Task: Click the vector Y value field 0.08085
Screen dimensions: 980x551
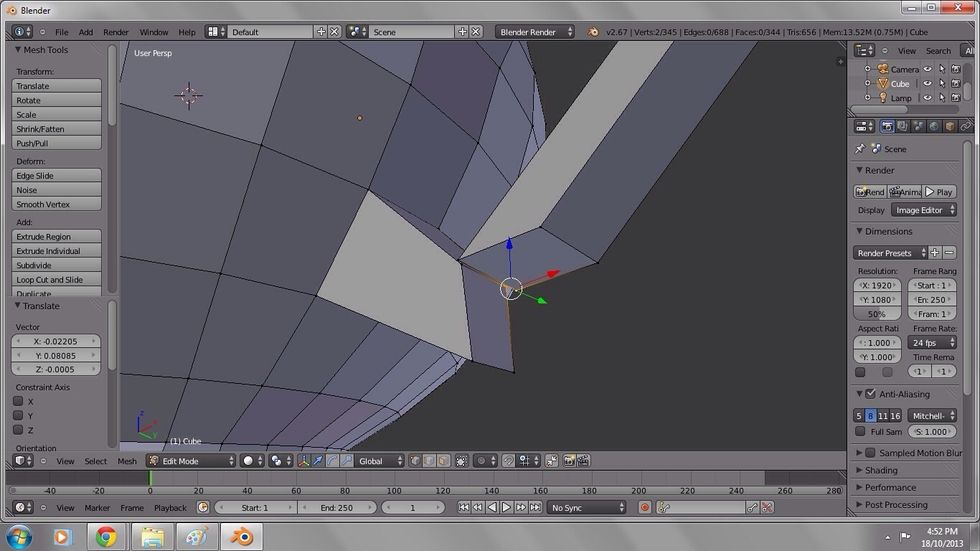Action: [x=56, y=355]
